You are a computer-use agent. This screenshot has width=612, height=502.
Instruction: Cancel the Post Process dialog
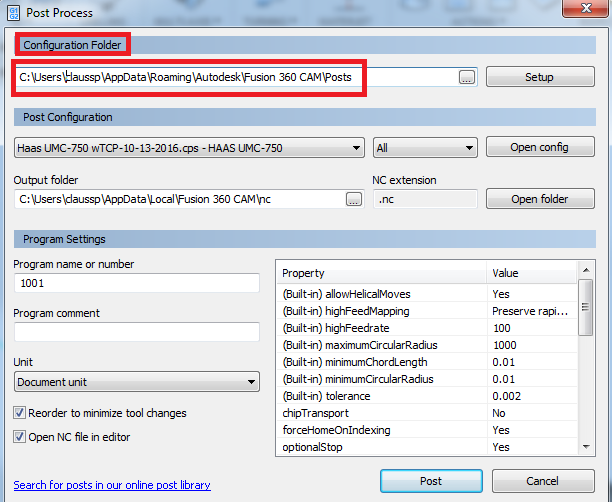(543, 481)
